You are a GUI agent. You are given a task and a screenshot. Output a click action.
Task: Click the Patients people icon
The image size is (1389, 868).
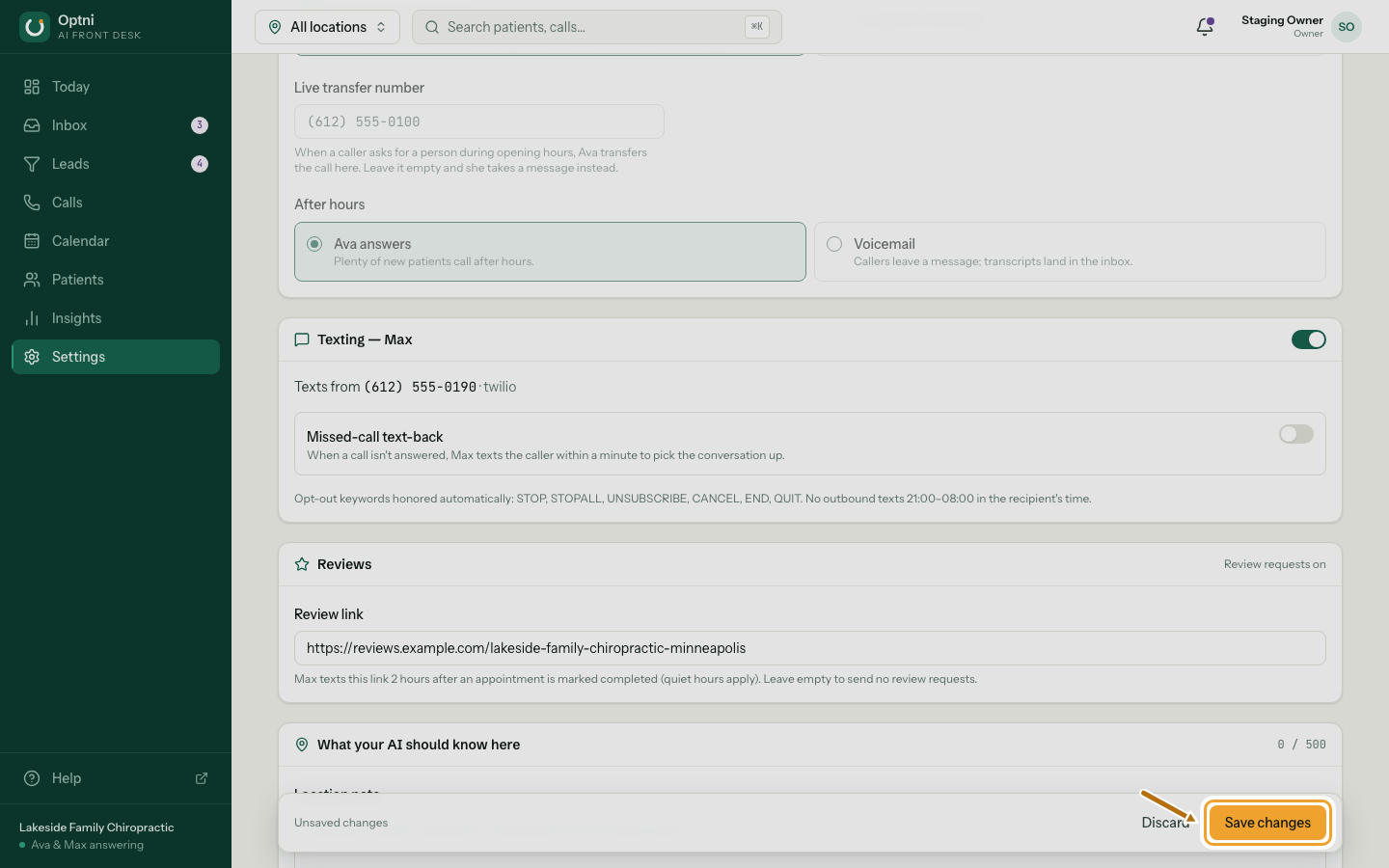(x=32, y=280)
